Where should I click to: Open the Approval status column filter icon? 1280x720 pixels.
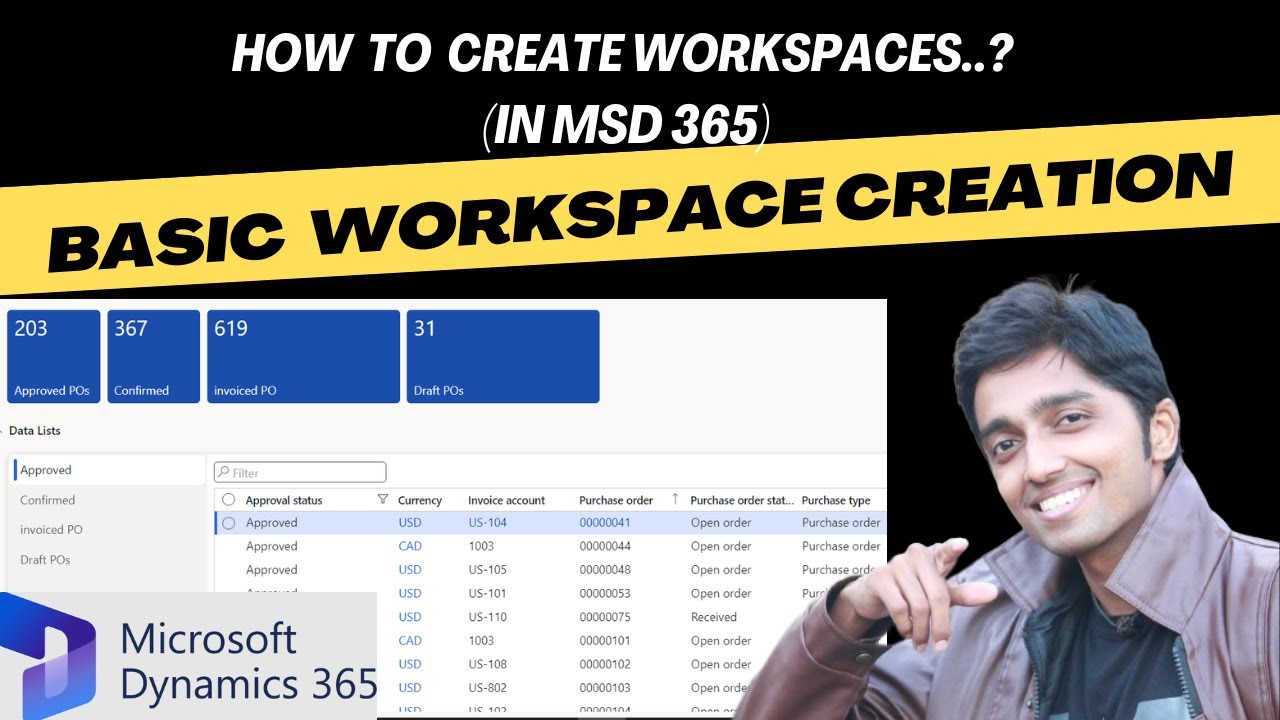coord(382,499)
